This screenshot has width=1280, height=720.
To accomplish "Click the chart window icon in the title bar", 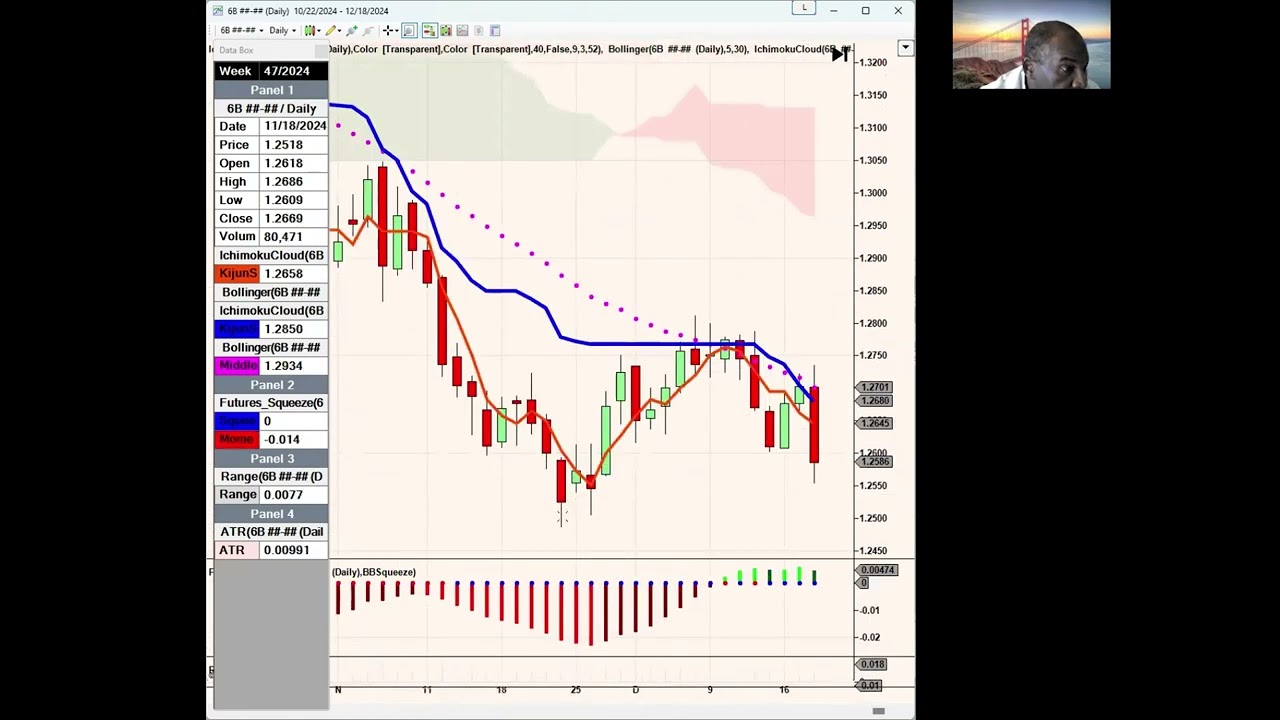I will pos(219,11).
